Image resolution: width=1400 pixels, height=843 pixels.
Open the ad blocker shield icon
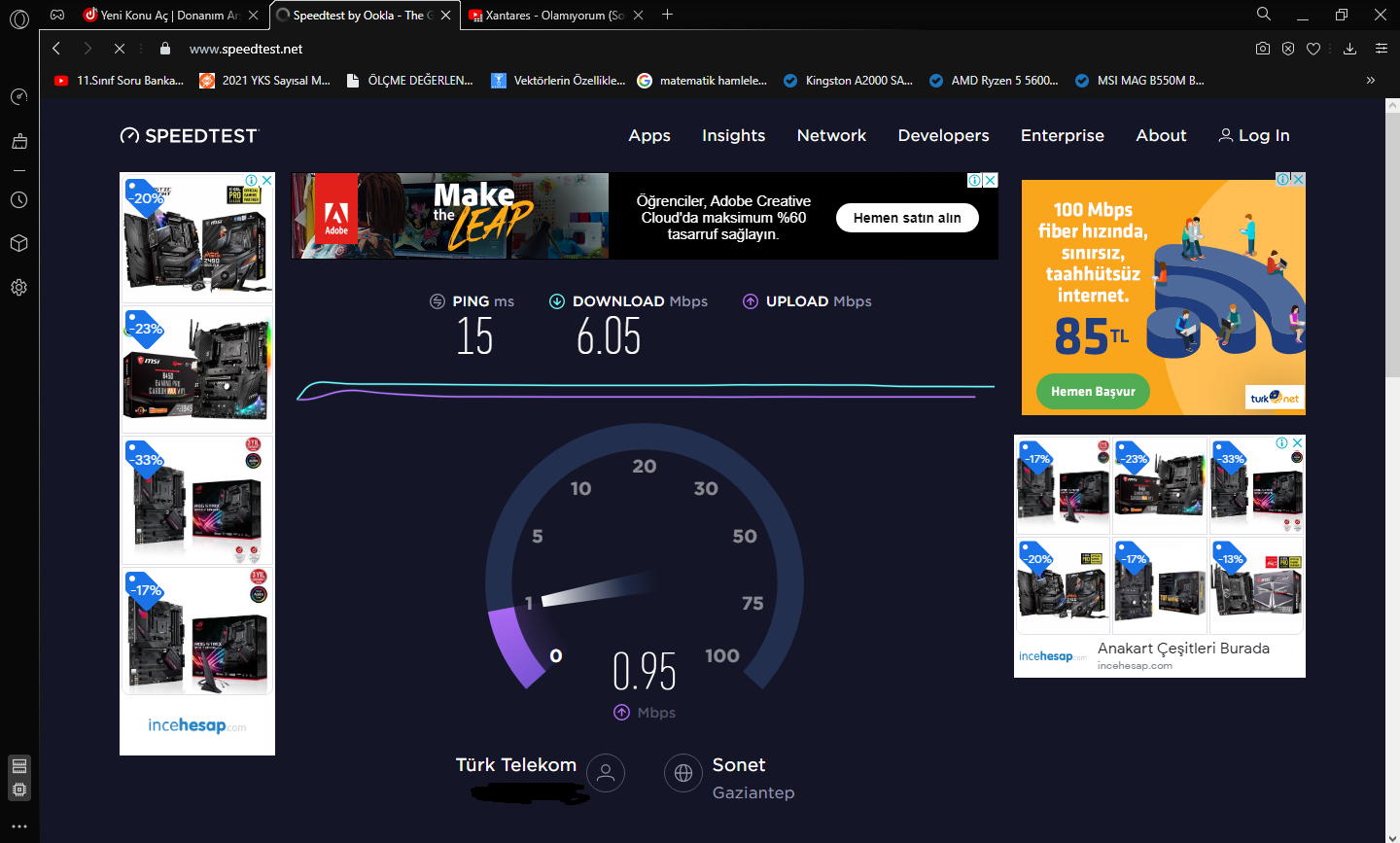tap(1288, 49)
